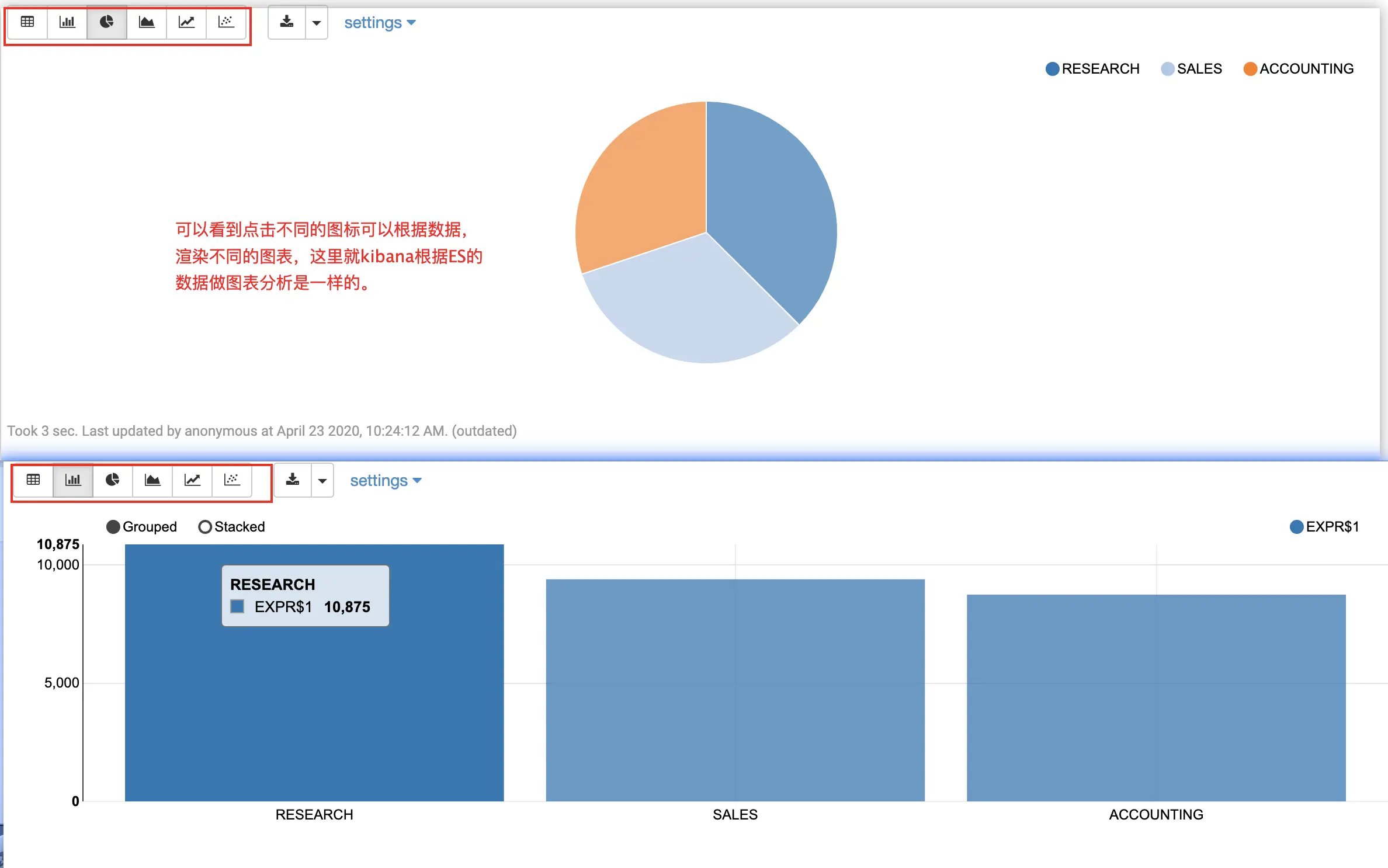Click the SALES bar in bar chart
The image size is (1388, 868).
coord(735,689)
